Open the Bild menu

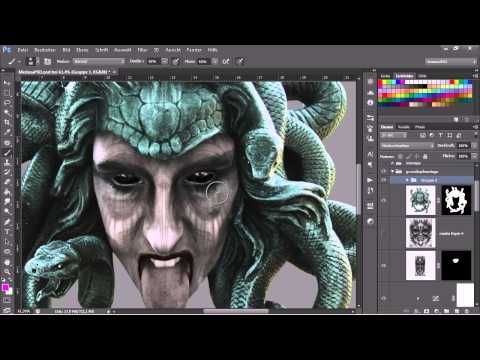click(x=66, y=50)
